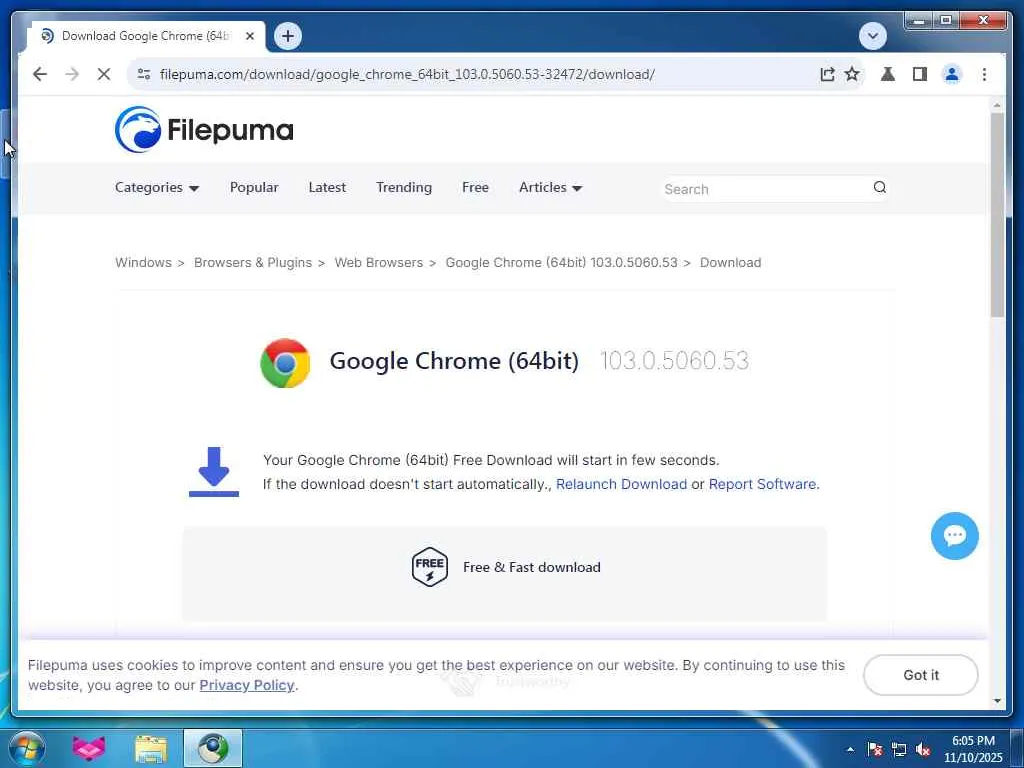Viewport: 1024px width, 768px height.
Task: Click the address bar URL
Action: [408, 74]
